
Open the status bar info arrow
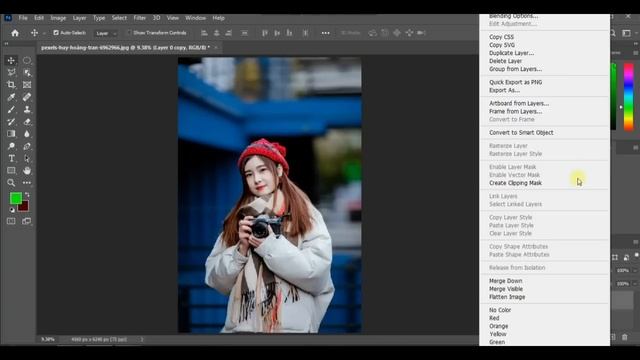142,339
